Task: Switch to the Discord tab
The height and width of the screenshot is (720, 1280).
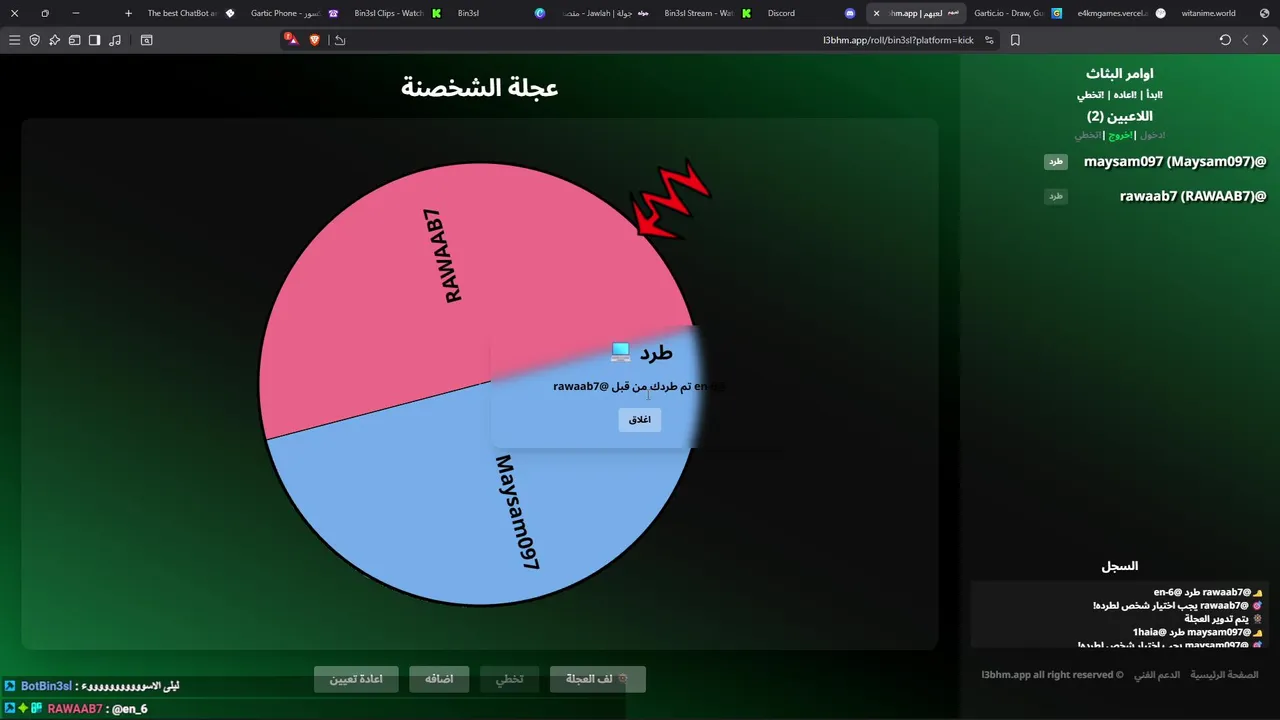Action: coord(810,13)
